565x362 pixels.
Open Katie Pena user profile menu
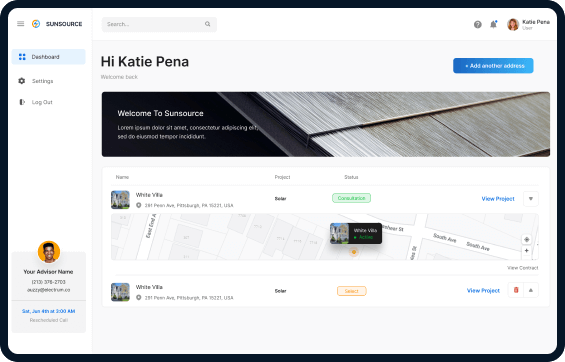(528, 24)
